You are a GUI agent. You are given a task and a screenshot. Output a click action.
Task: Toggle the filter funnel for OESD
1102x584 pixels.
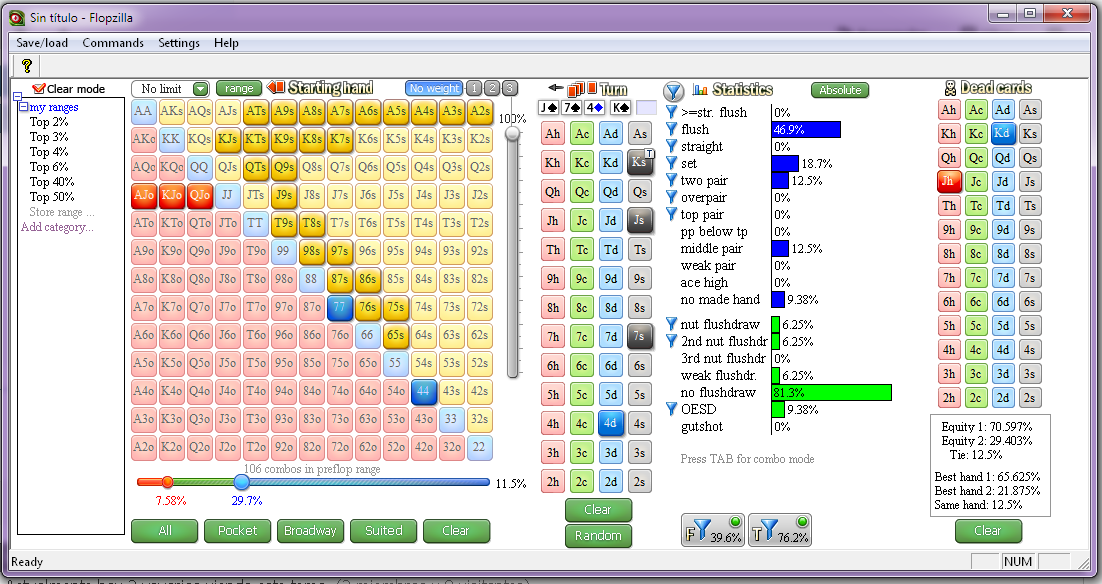pos(671,409)
